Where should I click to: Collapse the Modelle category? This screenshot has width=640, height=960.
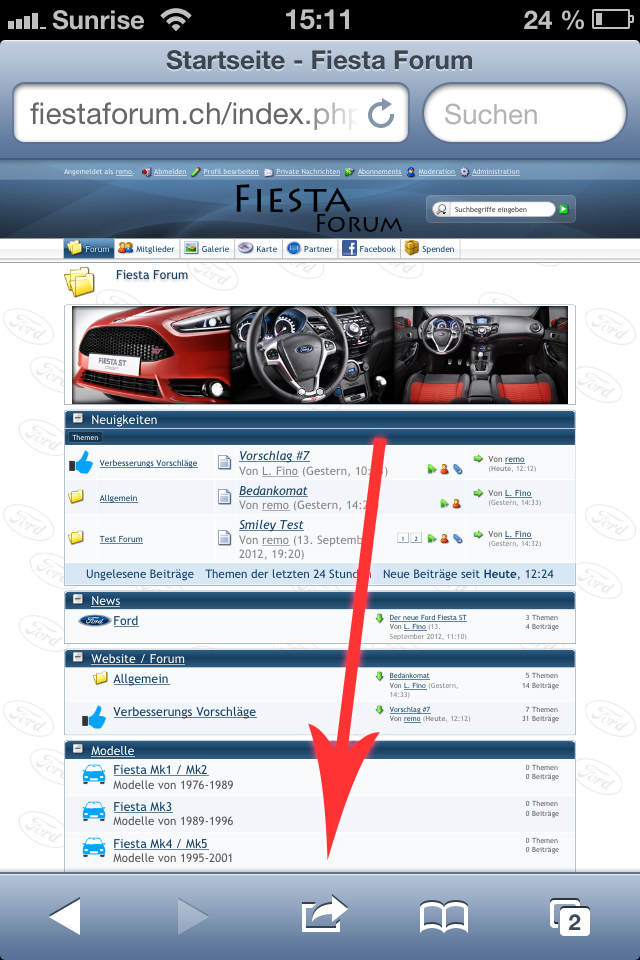pyautogui.click(x=76, y=750)
